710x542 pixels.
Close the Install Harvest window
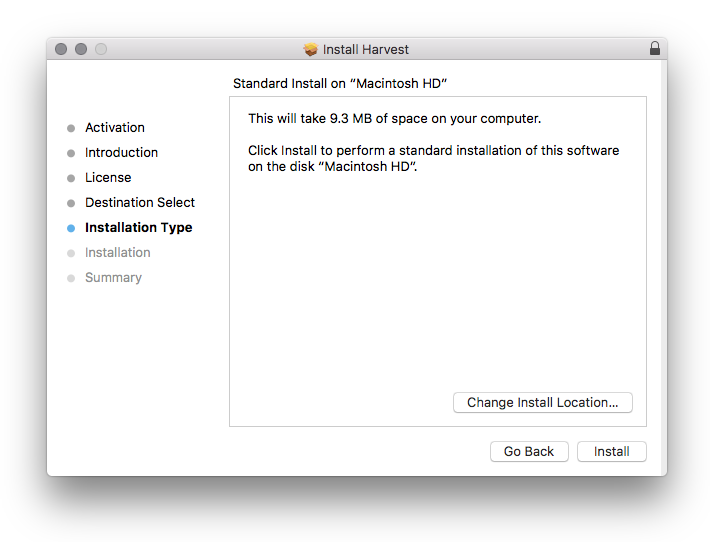coord(62,49)
